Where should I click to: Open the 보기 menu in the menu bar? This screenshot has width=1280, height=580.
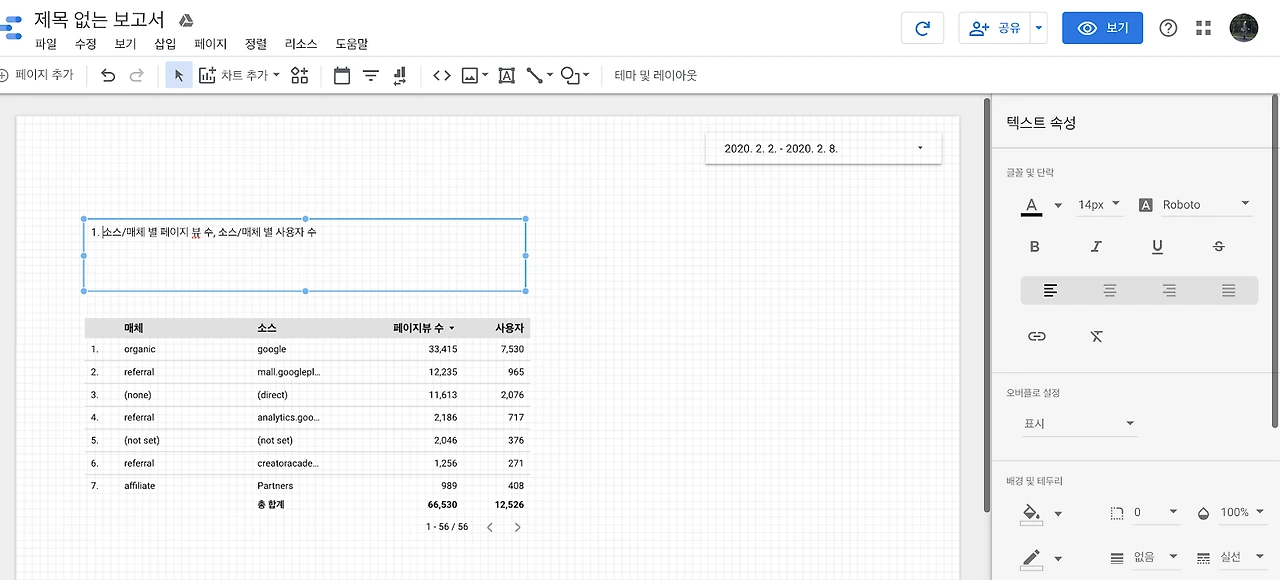tap(125, 44)
